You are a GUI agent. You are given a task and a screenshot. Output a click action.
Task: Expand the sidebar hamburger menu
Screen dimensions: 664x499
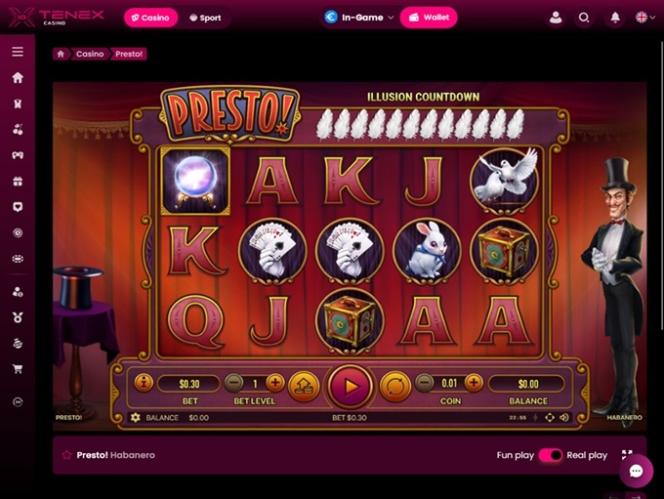17,52
